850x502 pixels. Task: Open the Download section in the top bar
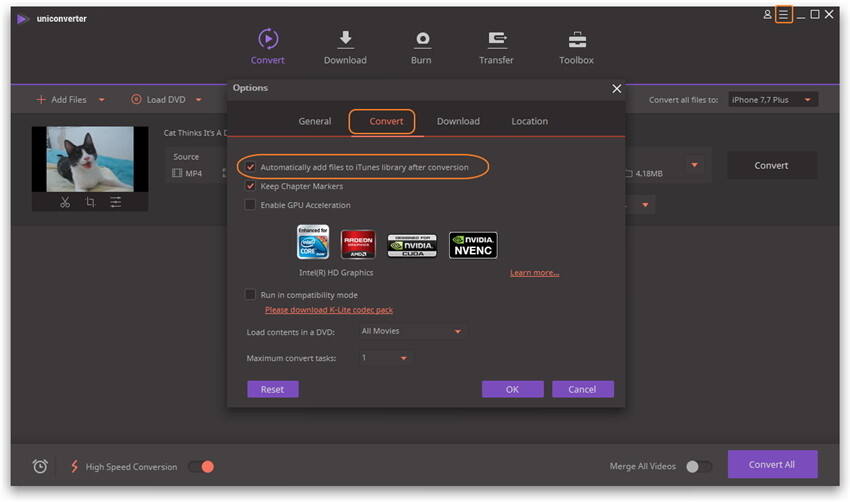(x=345, y=47)
